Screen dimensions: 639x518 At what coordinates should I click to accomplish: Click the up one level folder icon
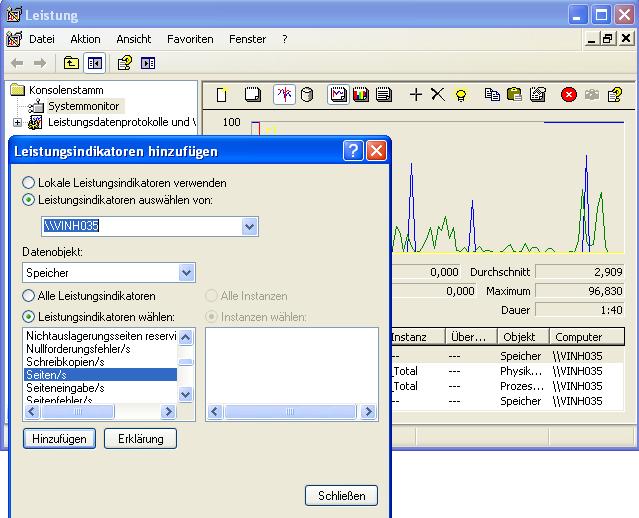click(x=71, y=63)
